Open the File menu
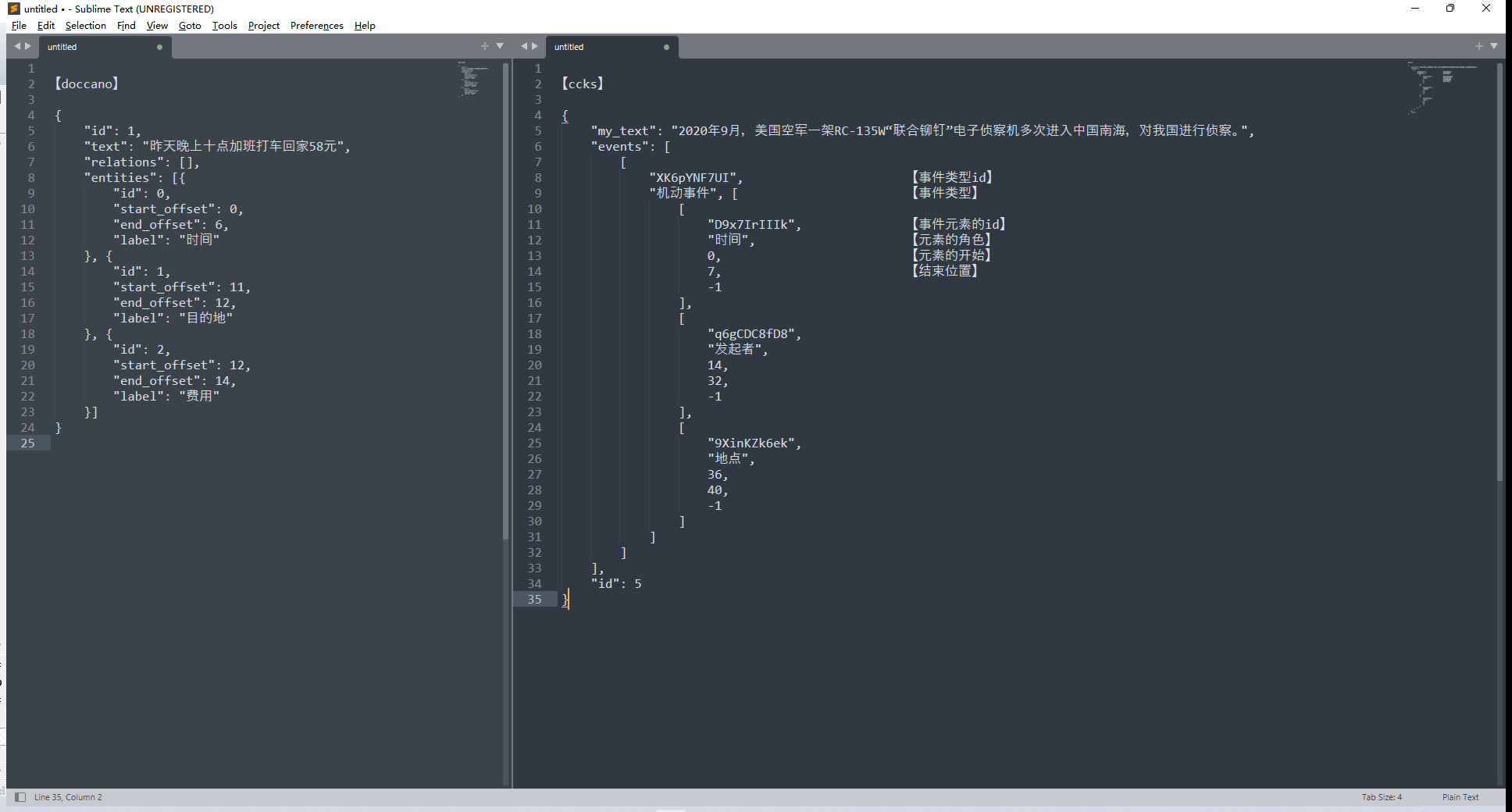 click(x=19, y=26)
